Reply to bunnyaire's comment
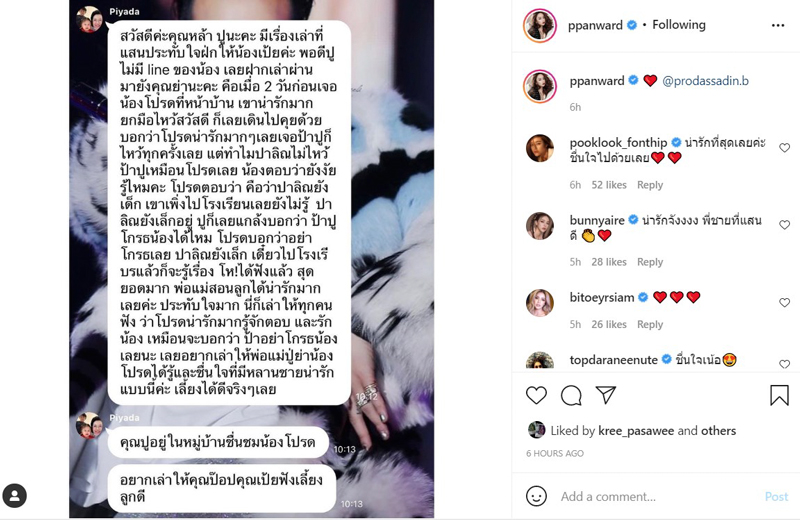The width and height of the screenshot is (800, 520). [x=649, y=262]
